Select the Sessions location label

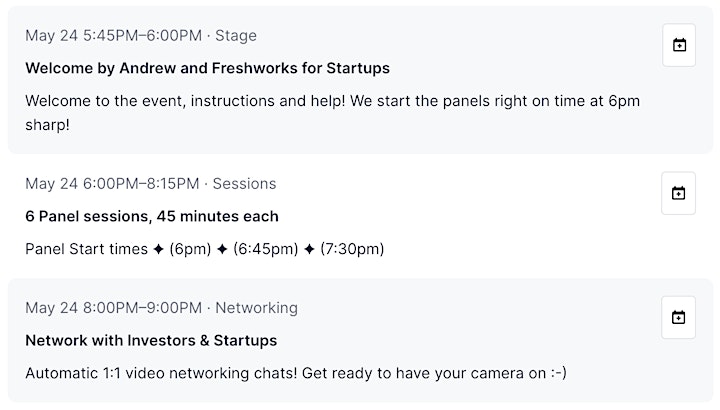(x=244, y=184)
